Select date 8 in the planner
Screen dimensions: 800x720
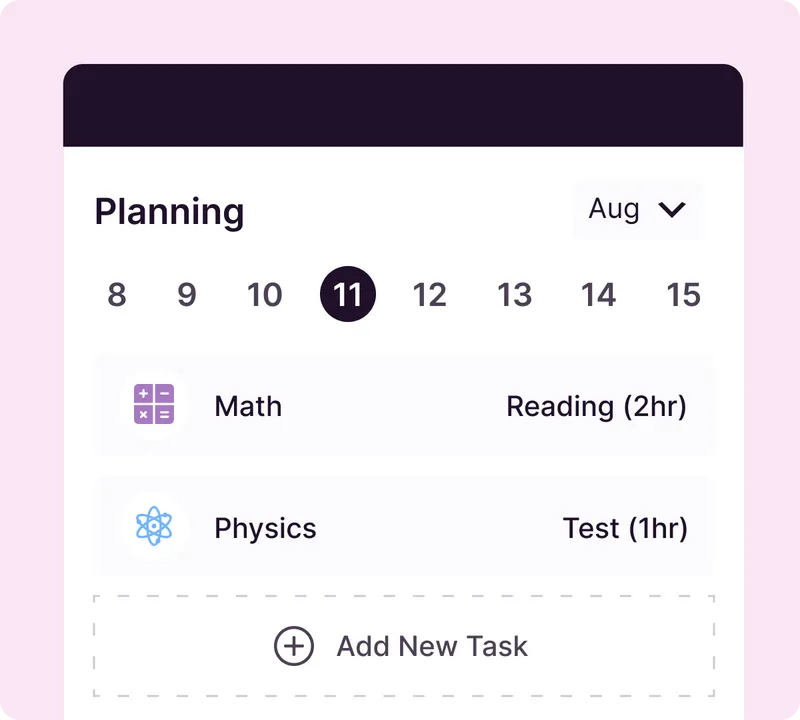[116, 295]
